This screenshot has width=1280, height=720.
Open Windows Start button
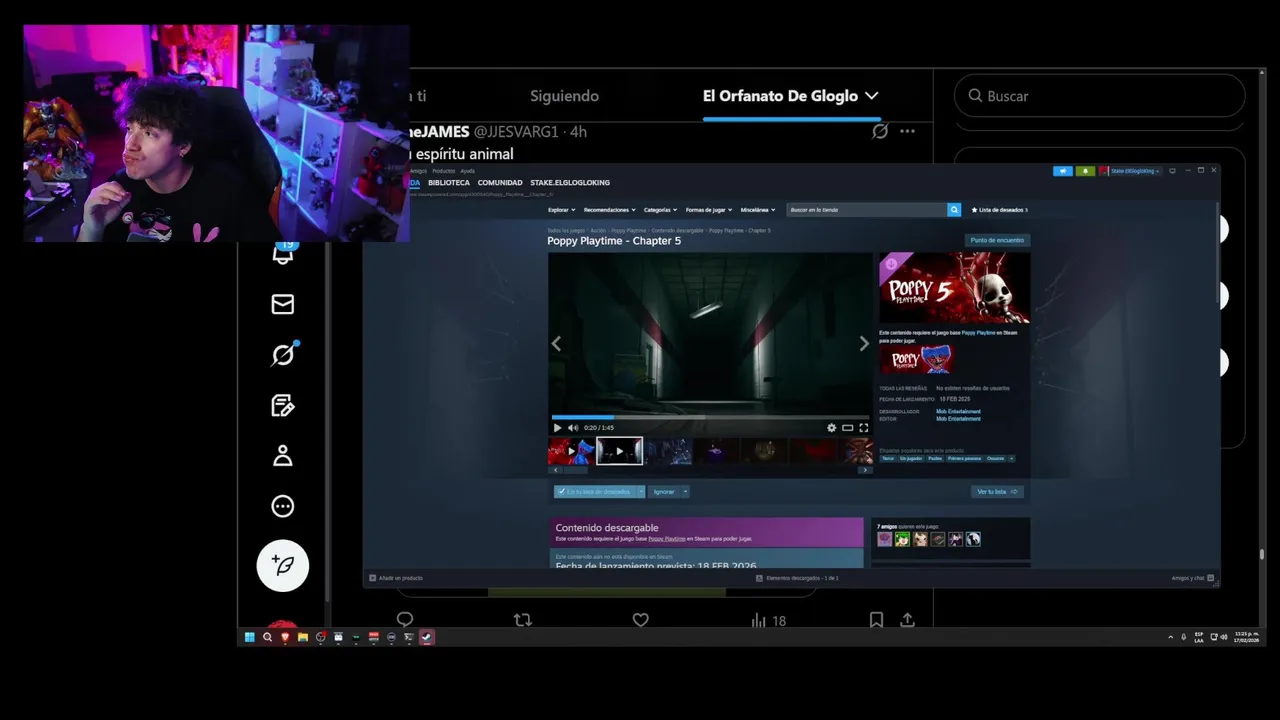pos(249,637)
